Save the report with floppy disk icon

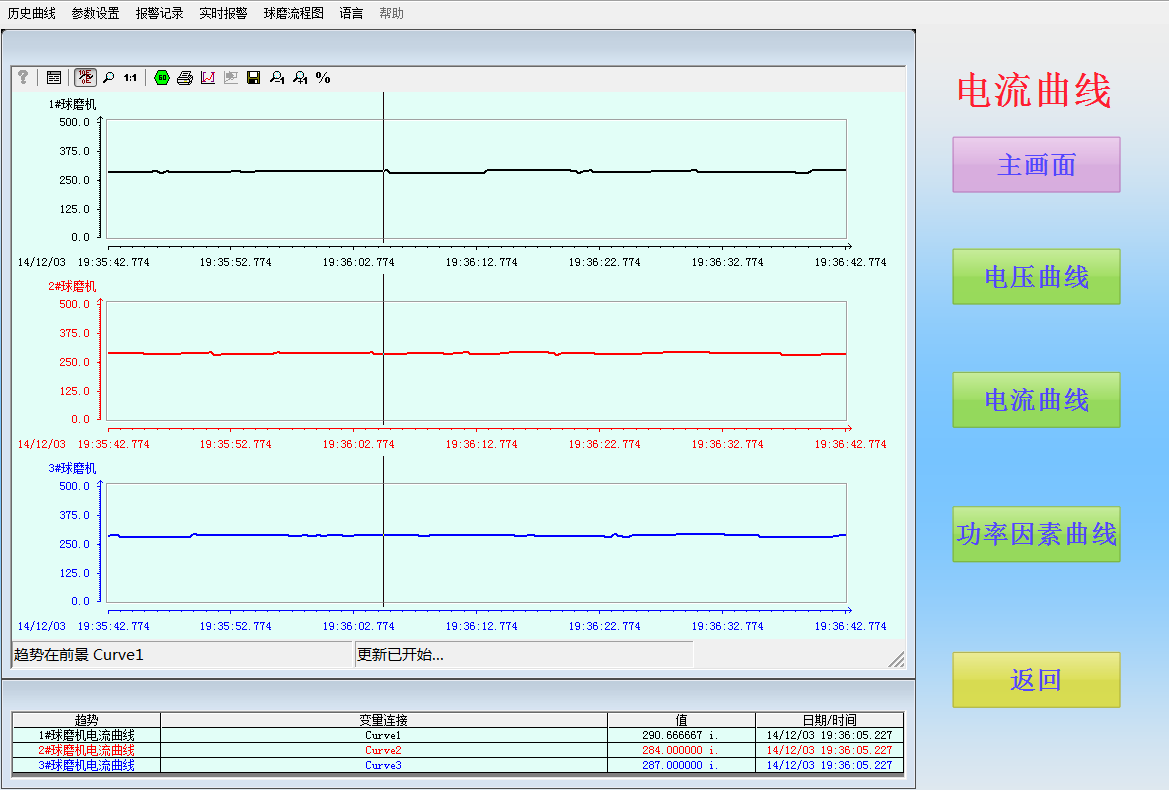pos(253,78)
